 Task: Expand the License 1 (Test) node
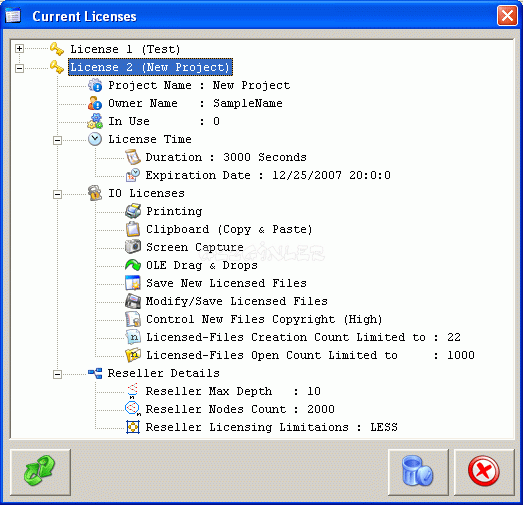click(x=19, y=49)
